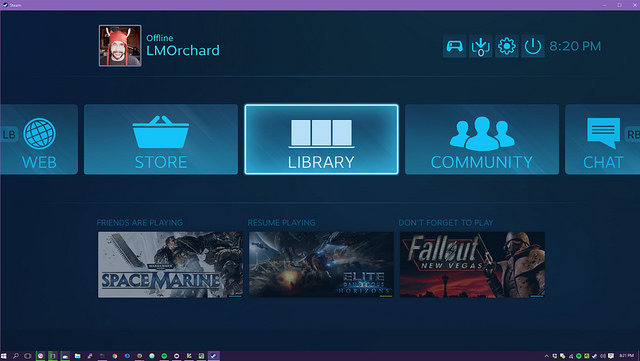Open the STORE basket tile

[x=161, y=139]
